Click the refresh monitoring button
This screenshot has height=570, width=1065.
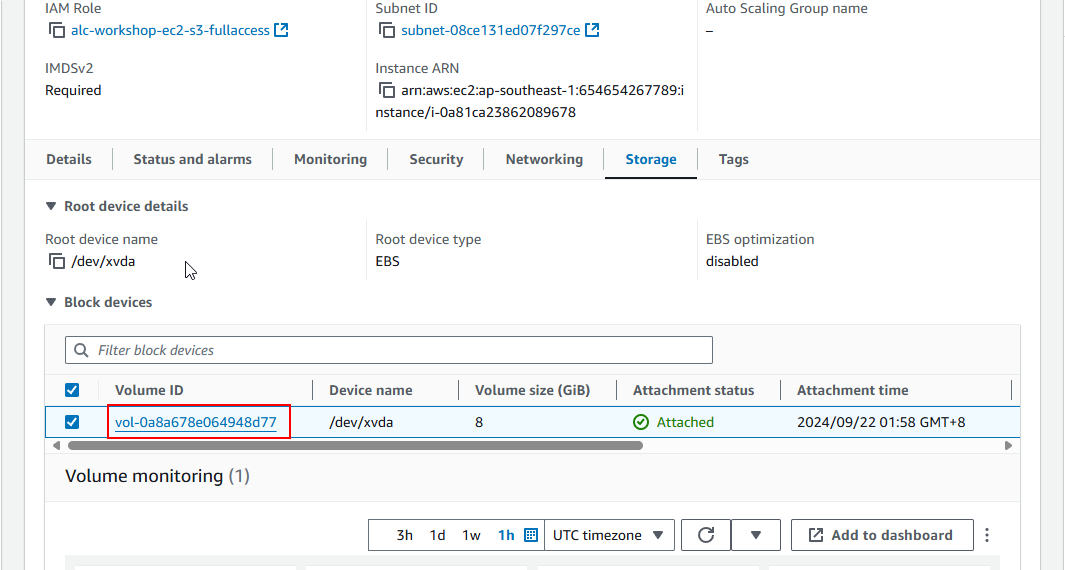click(706, 535)
